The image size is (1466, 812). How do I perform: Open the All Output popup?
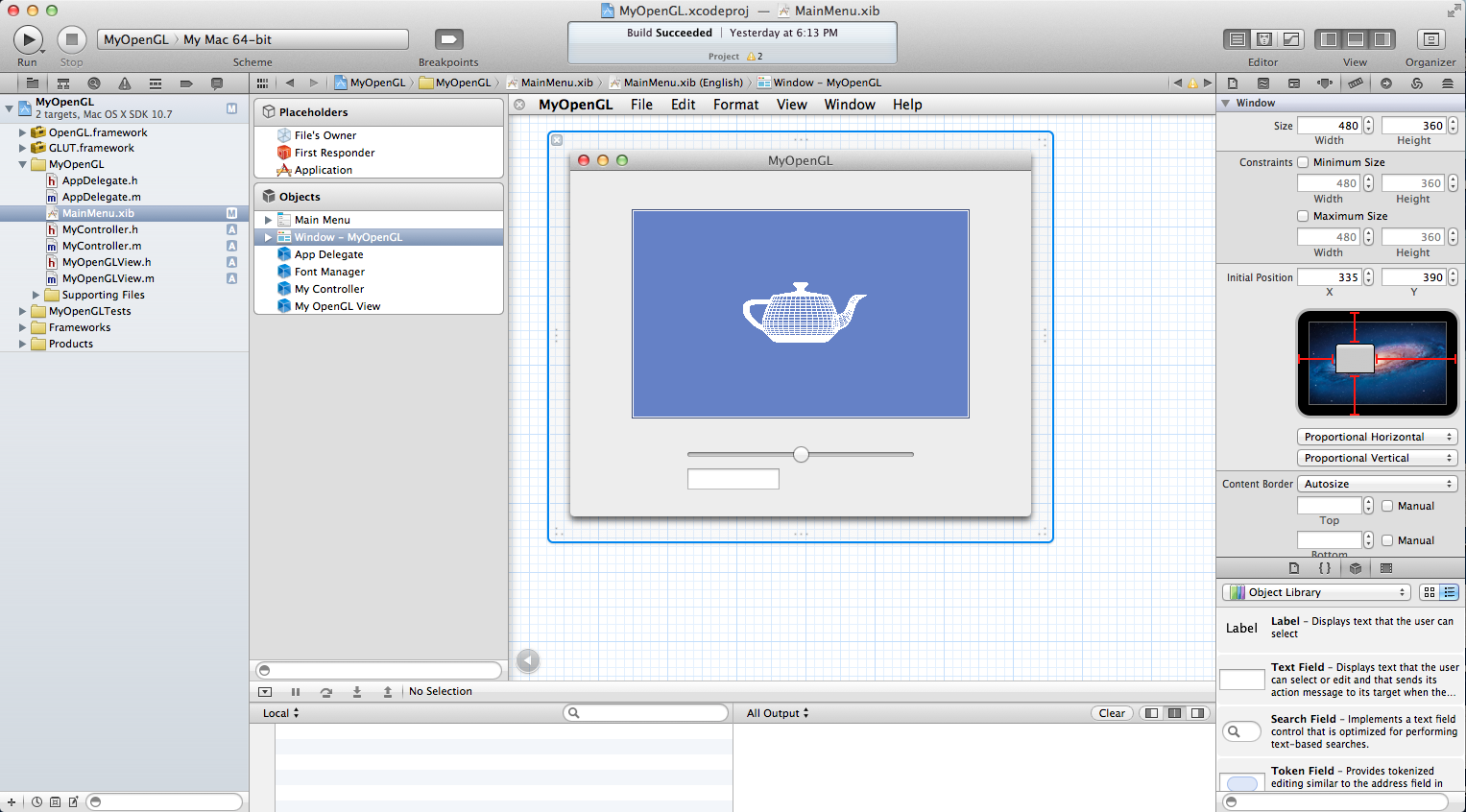778,713
